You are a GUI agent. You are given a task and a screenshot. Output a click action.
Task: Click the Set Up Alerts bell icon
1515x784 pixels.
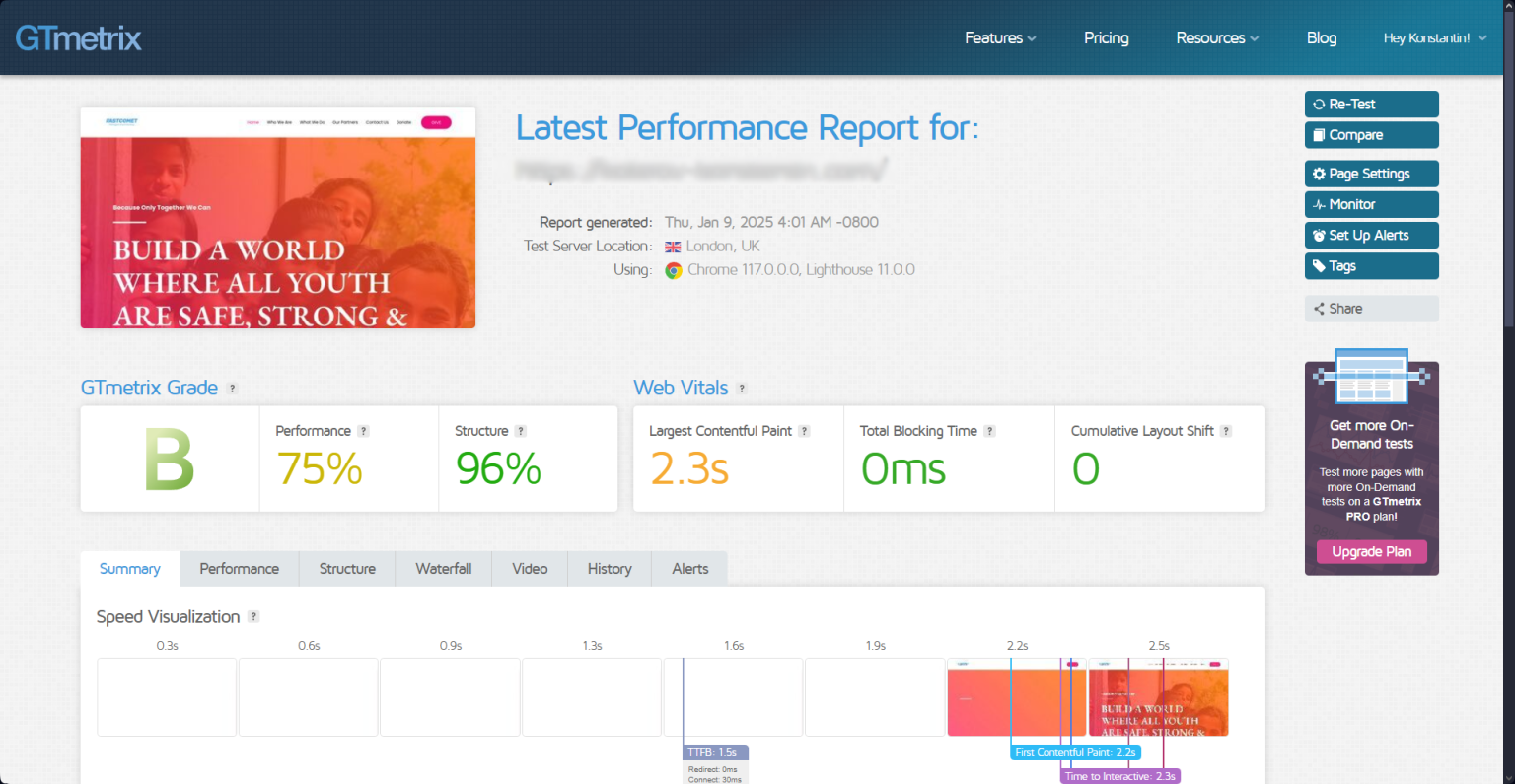pos(1320,235)
